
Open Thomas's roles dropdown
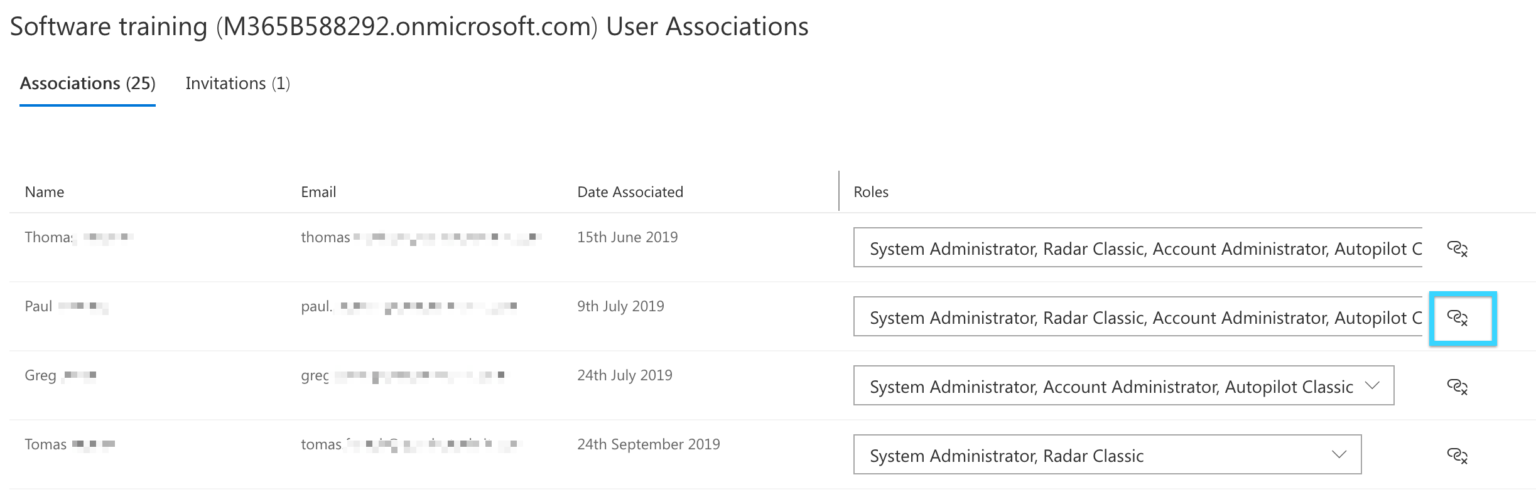pyautogui.click(x=1137, y=248)
